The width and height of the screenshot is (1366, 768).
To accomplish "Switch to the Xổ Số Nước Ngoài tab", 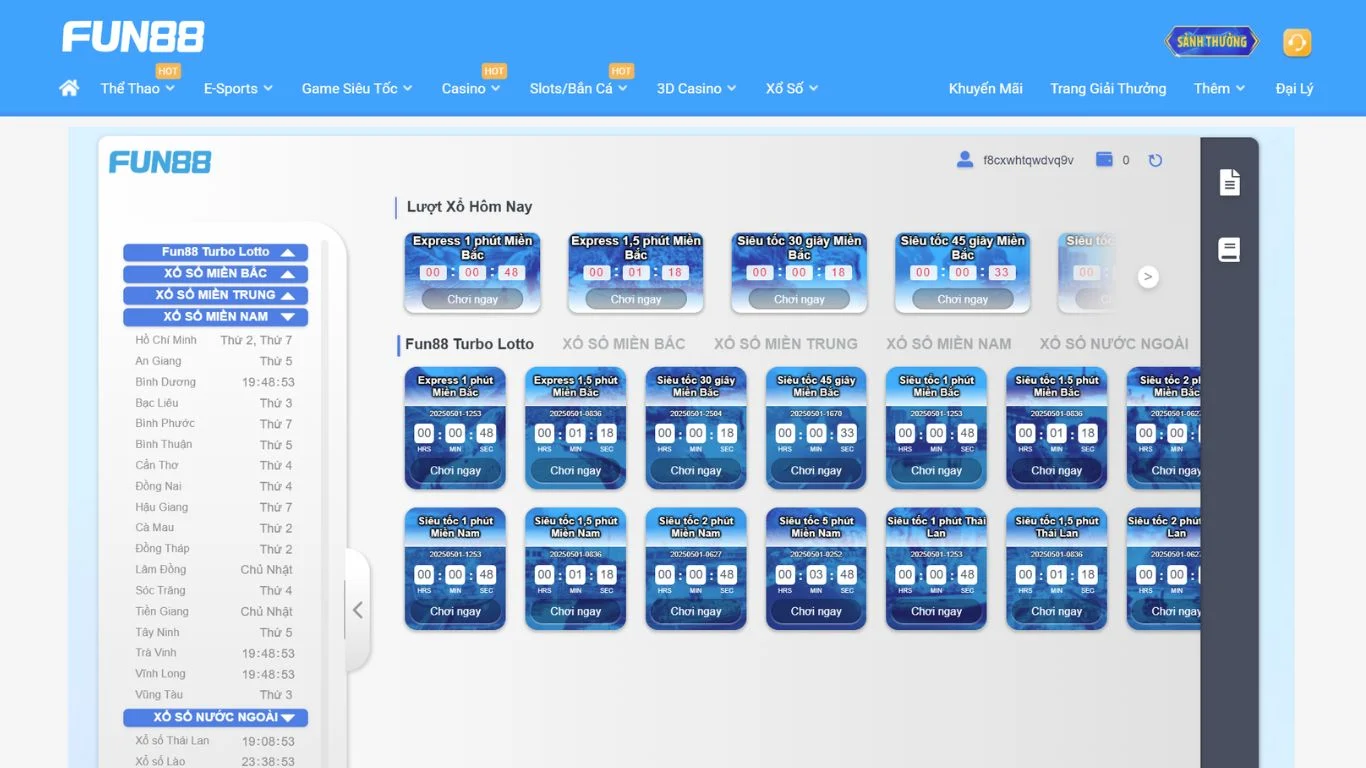I will pos(1113,344).
